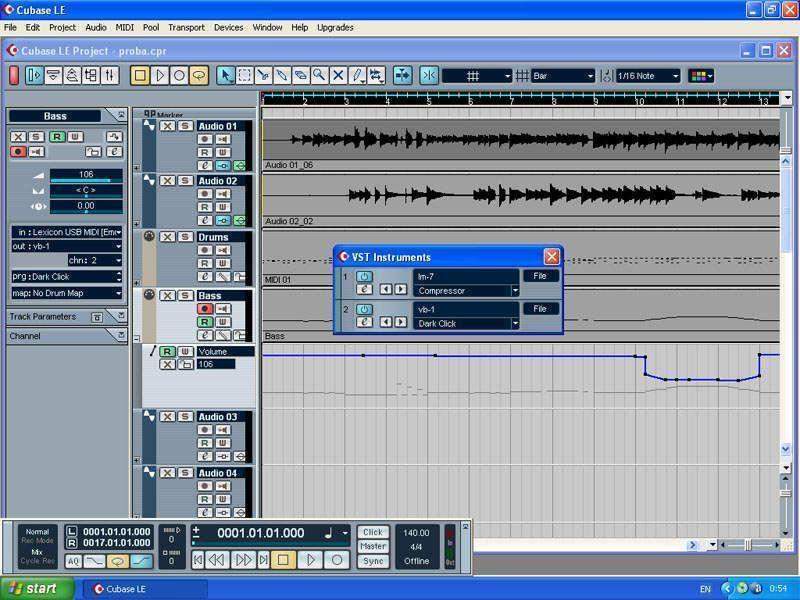Select the Range Selection tool in toolbar
Screen dimensions: 800x600
244,75
